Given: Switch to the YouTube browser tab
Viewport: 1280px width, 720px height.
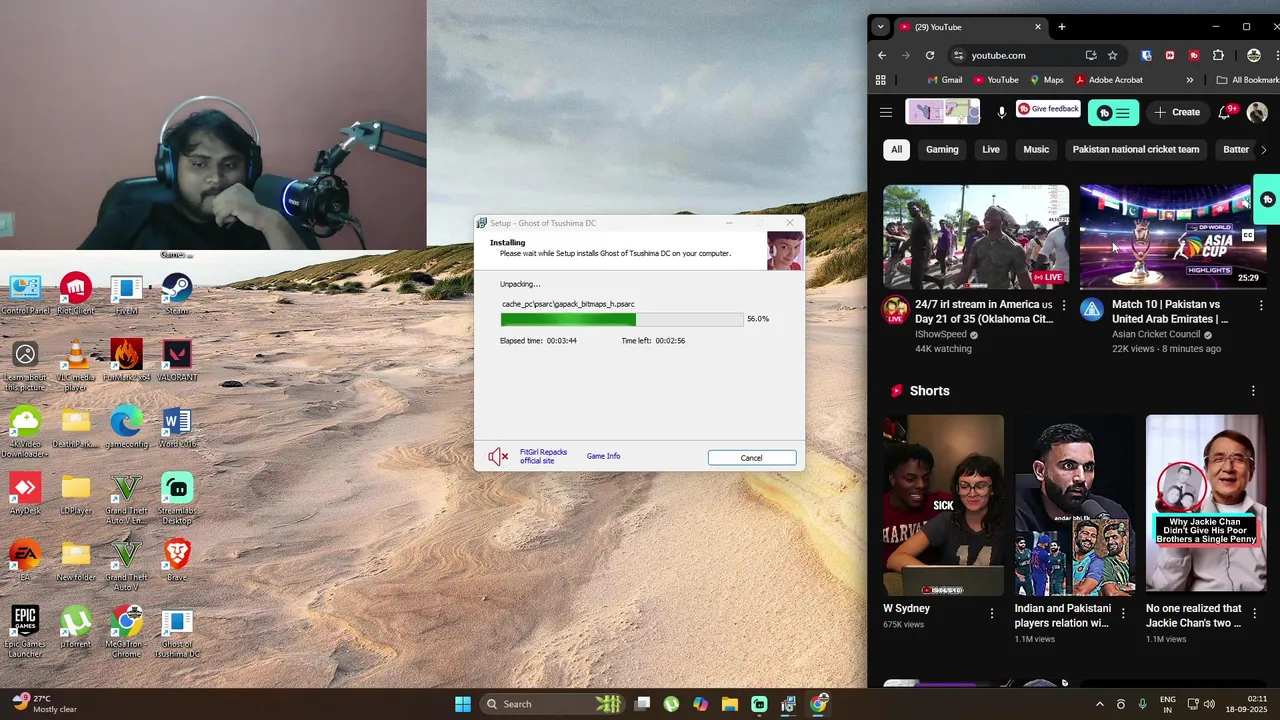Looking at the screenshot, I should coord(970,27).
